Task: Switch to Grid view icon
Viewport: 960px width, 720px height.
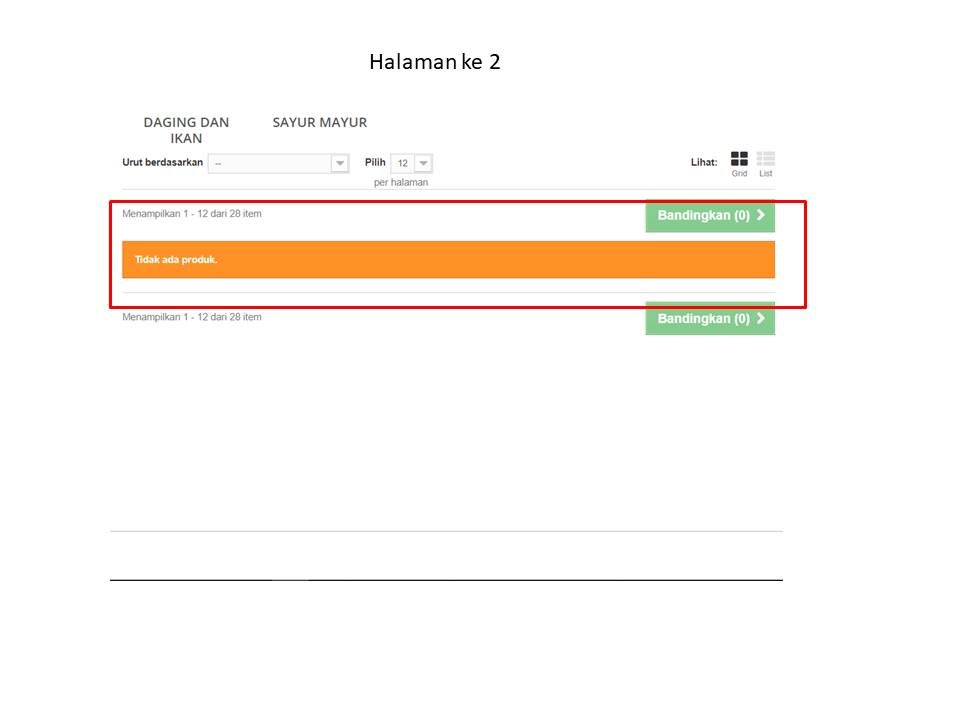Action: click(739, 159)
